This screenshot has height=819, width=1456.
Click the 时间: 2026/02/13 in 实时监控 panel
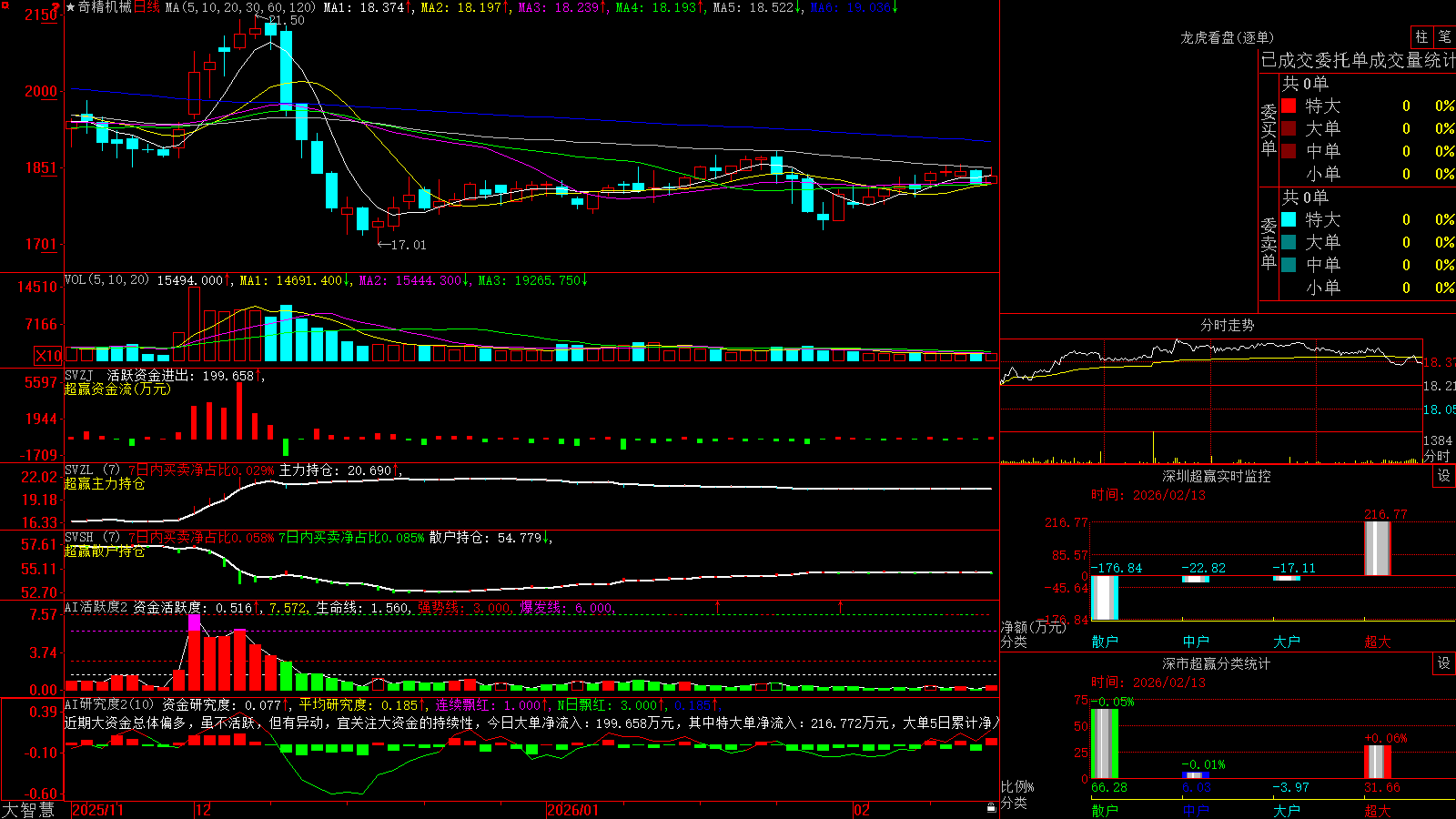tap(1148, 495)
